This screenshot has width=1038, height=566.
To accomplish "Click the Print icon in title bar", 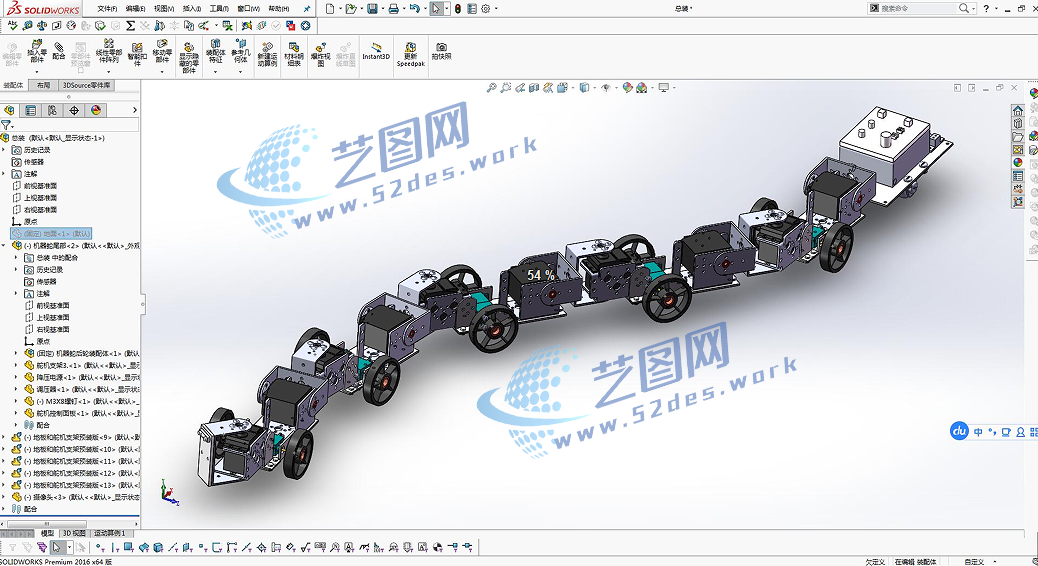I will coord(393,9).
